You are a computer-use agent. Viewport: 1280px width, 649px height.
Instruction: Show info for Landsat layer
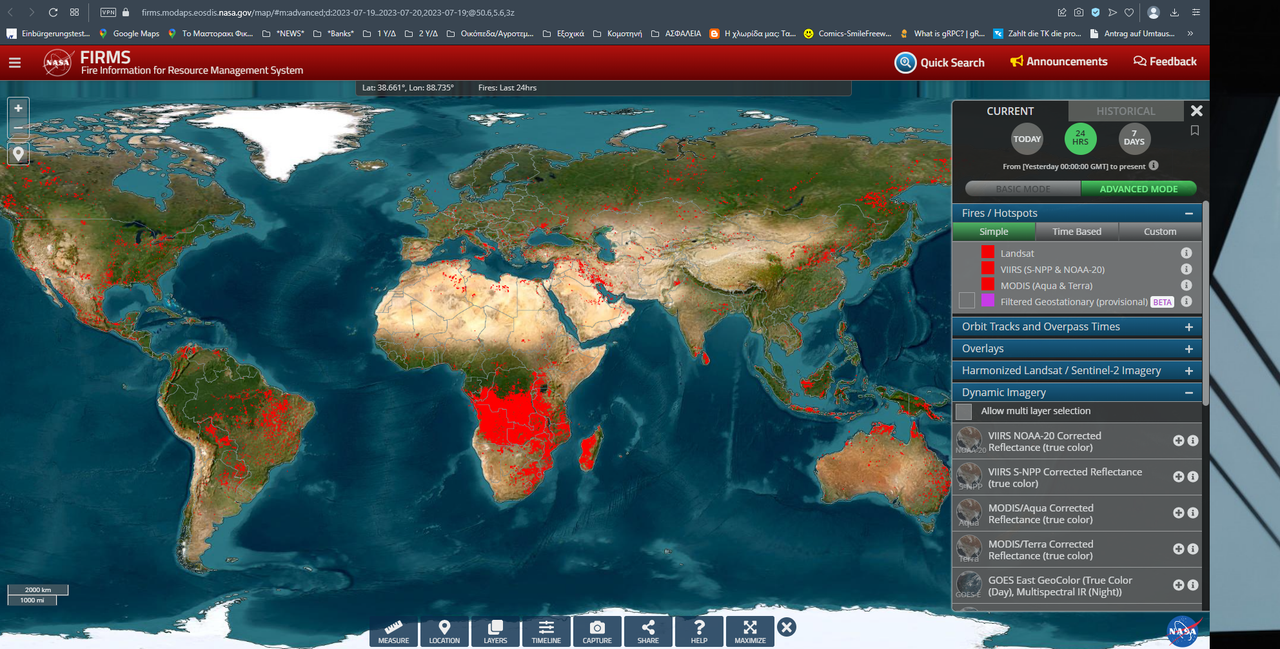coord(1186,254)
